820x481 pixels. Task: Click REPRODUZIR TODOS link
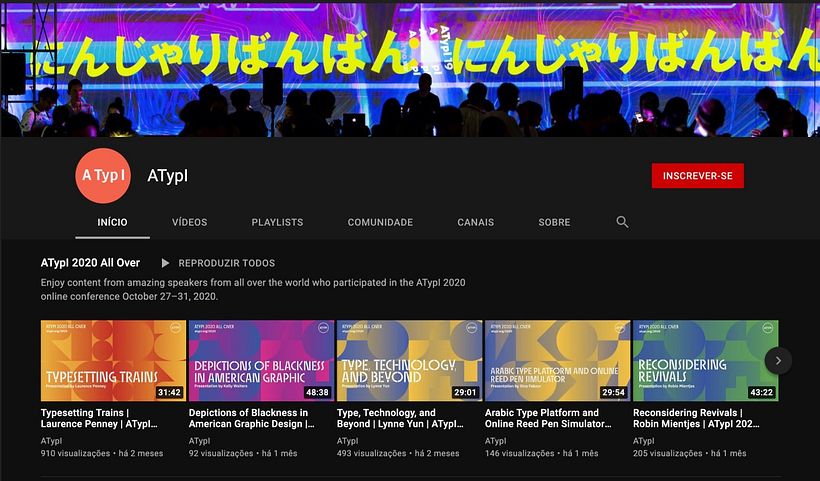(x=226, y=263)
